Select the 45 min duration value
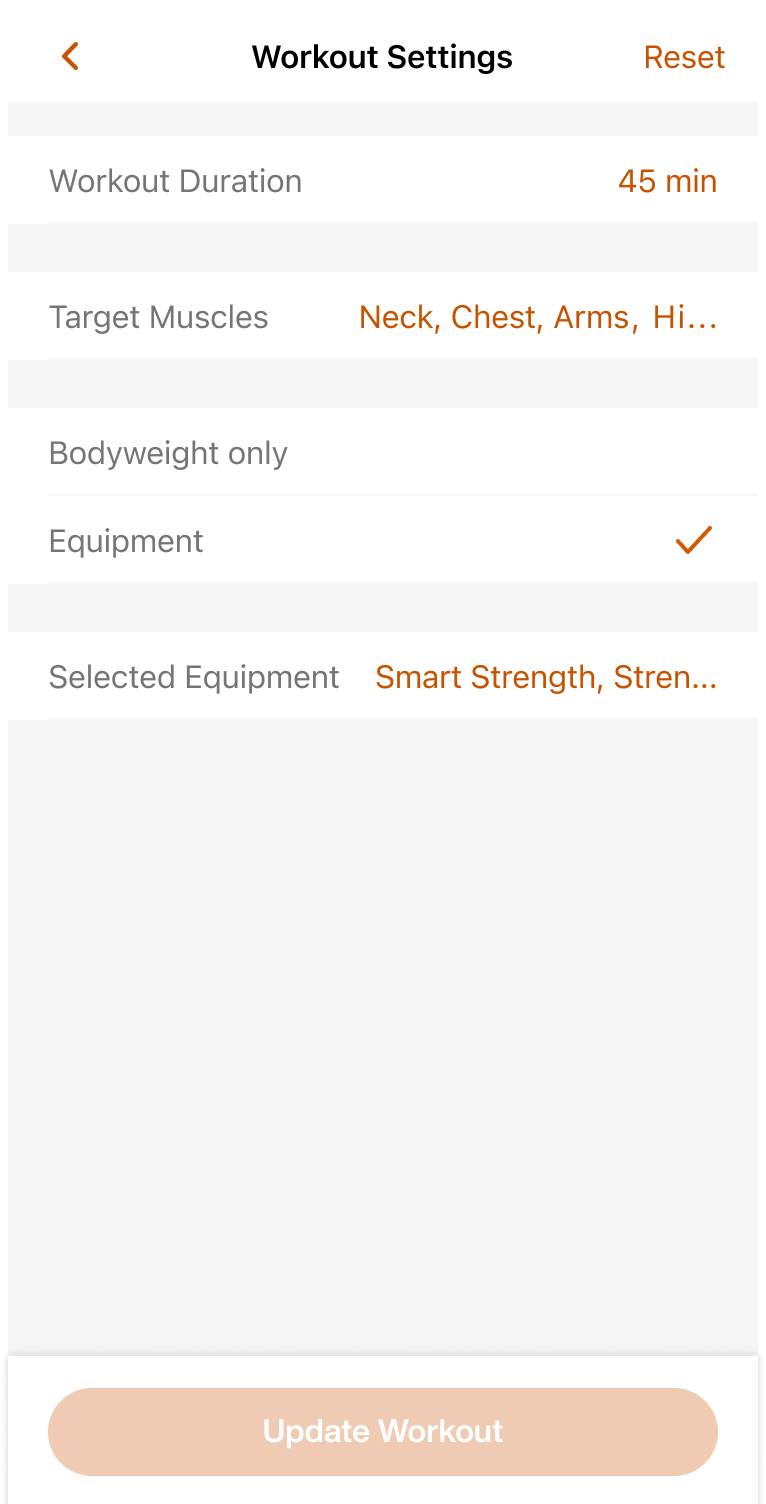 coord(667,181)
